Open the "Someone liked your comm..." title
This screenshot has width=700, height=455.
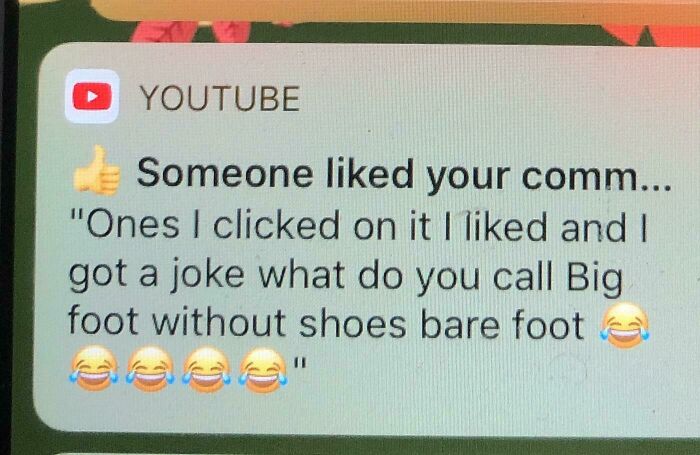tap(404, 174)
